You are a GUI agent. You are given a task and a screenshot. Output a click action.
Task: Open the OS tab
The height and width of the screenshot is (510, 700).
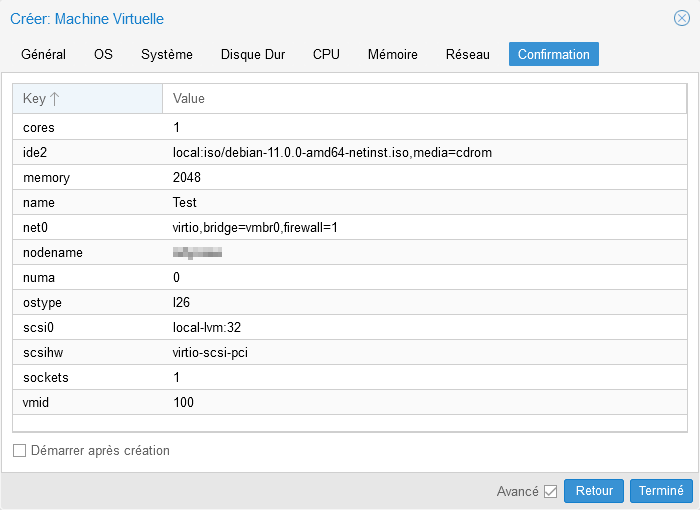click(x=103, y=54)
